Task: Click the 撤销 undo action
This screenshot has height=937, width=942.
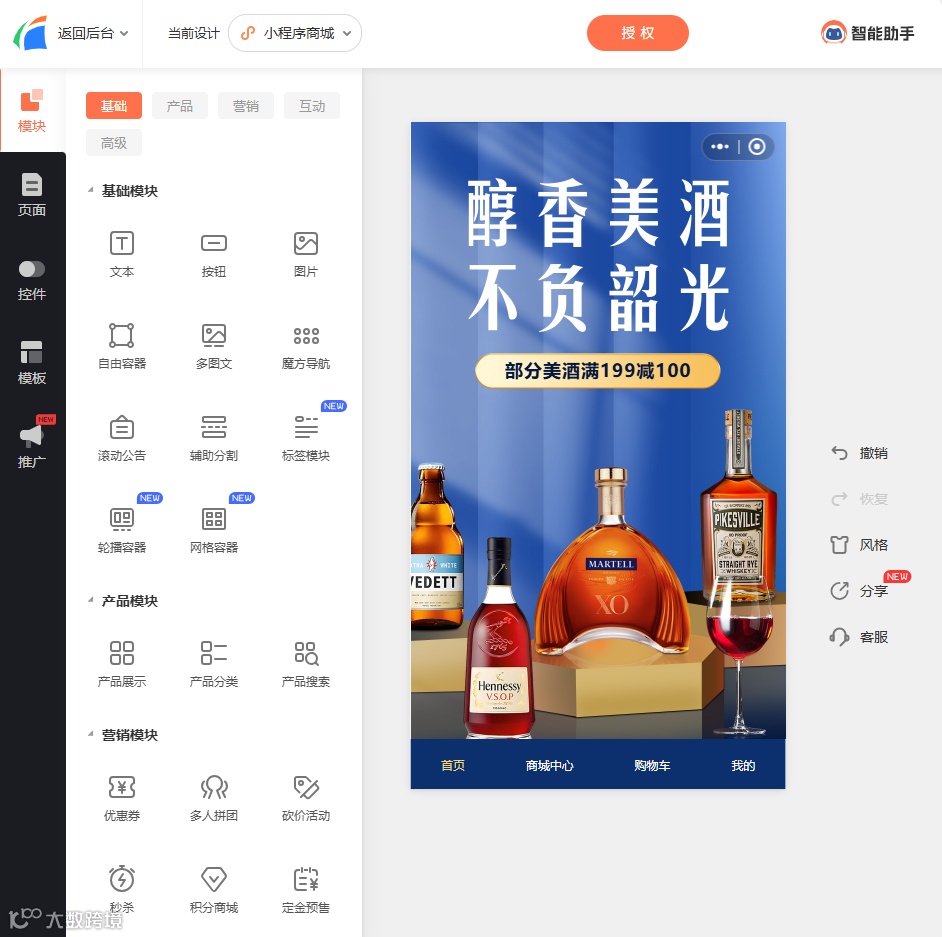Action: (859, 453)
